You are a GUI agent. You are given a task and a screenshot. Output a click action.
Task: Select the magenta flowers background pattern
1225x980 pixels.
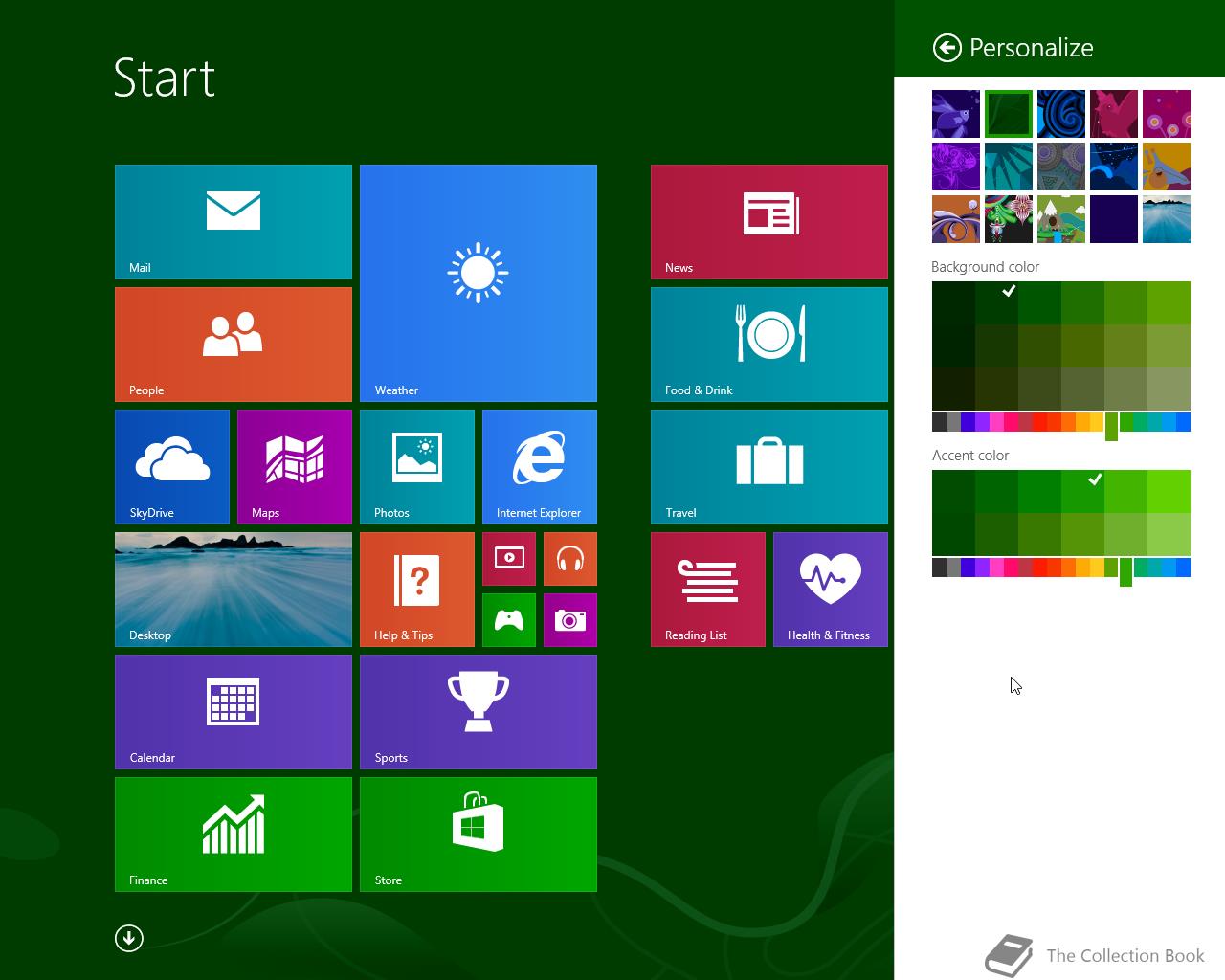pos(1167,114)
